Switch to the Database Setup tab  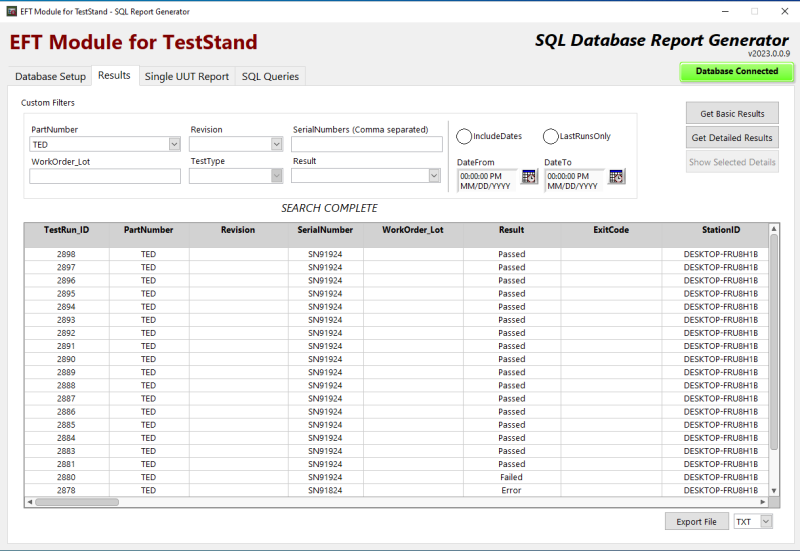point(51,77)
